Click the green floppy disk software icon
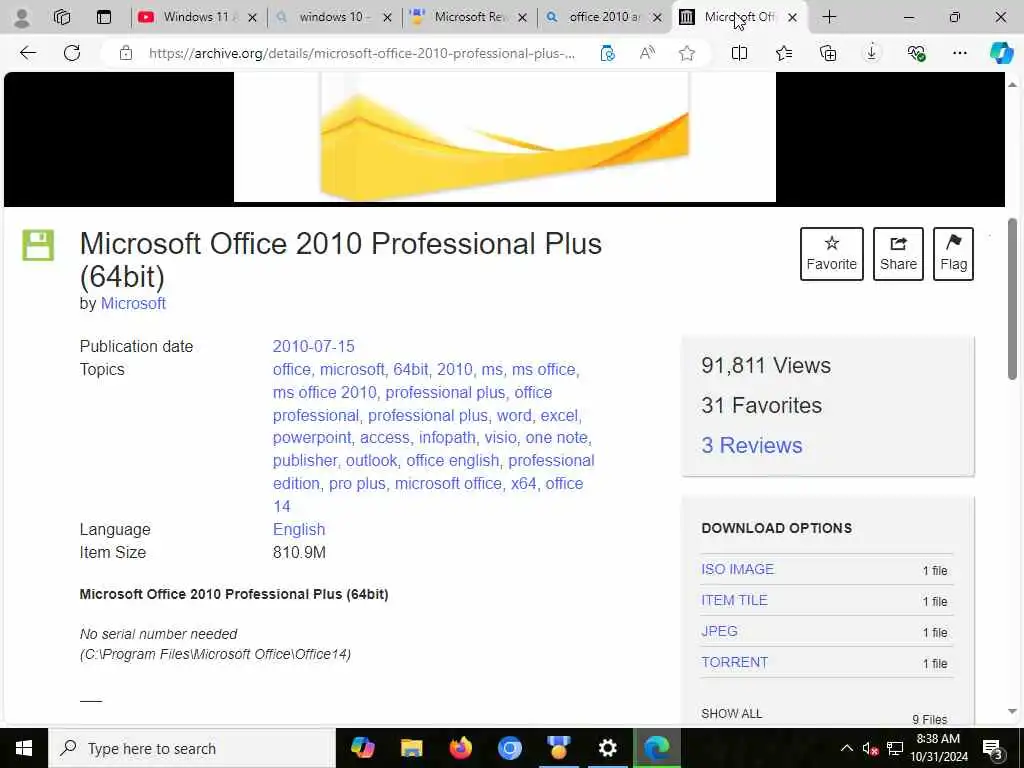This screenshot has height=768, width=1024. 38,245
